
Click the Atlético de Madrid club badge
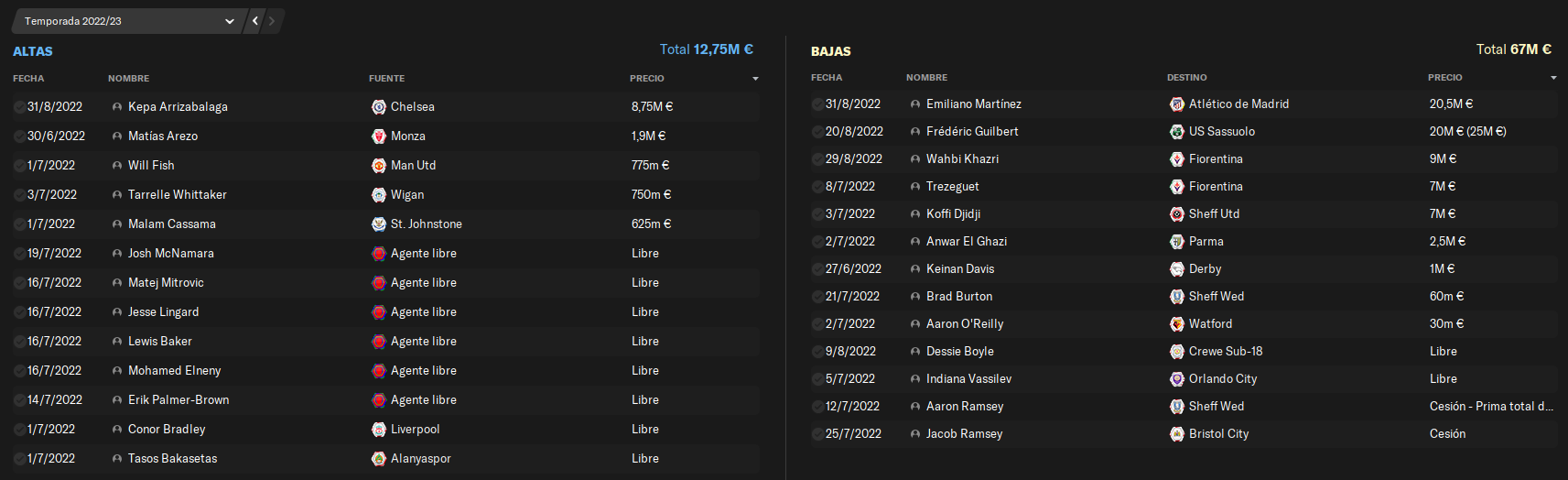[1177, 104]
